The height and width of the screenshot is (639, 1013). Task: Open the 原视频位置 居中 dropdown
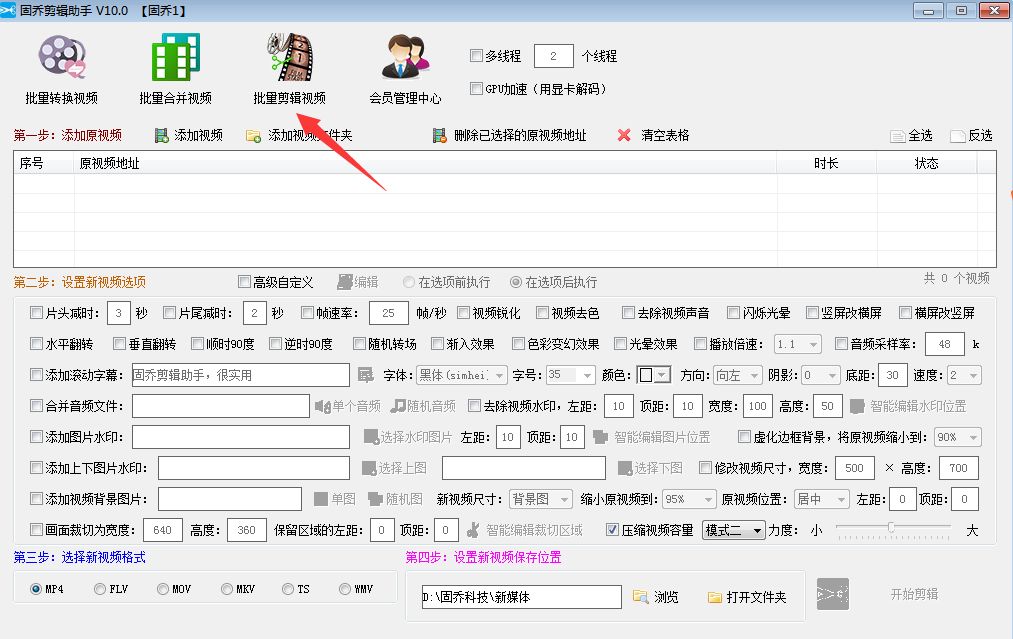(x=821, y=499)
